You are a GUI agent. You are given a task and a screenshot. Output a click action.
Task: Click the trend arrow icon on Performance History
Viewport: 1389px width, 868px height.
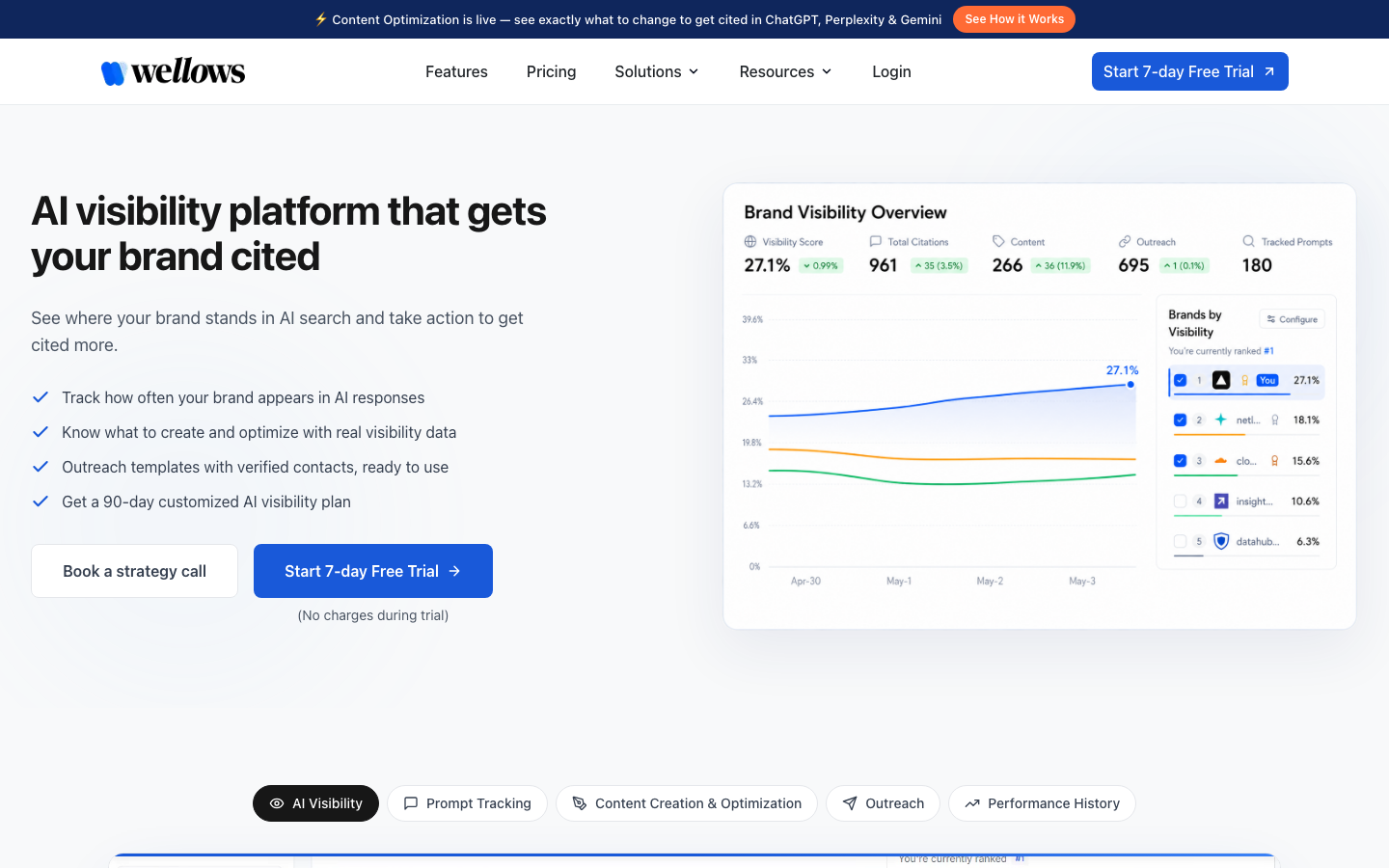[972, 803]
